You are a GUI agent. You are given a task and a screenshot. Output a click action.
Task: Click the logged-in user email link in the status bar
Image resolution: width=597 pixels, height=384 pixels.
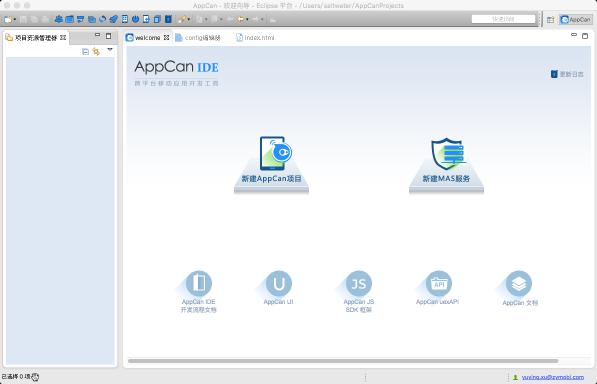point(552,377)
